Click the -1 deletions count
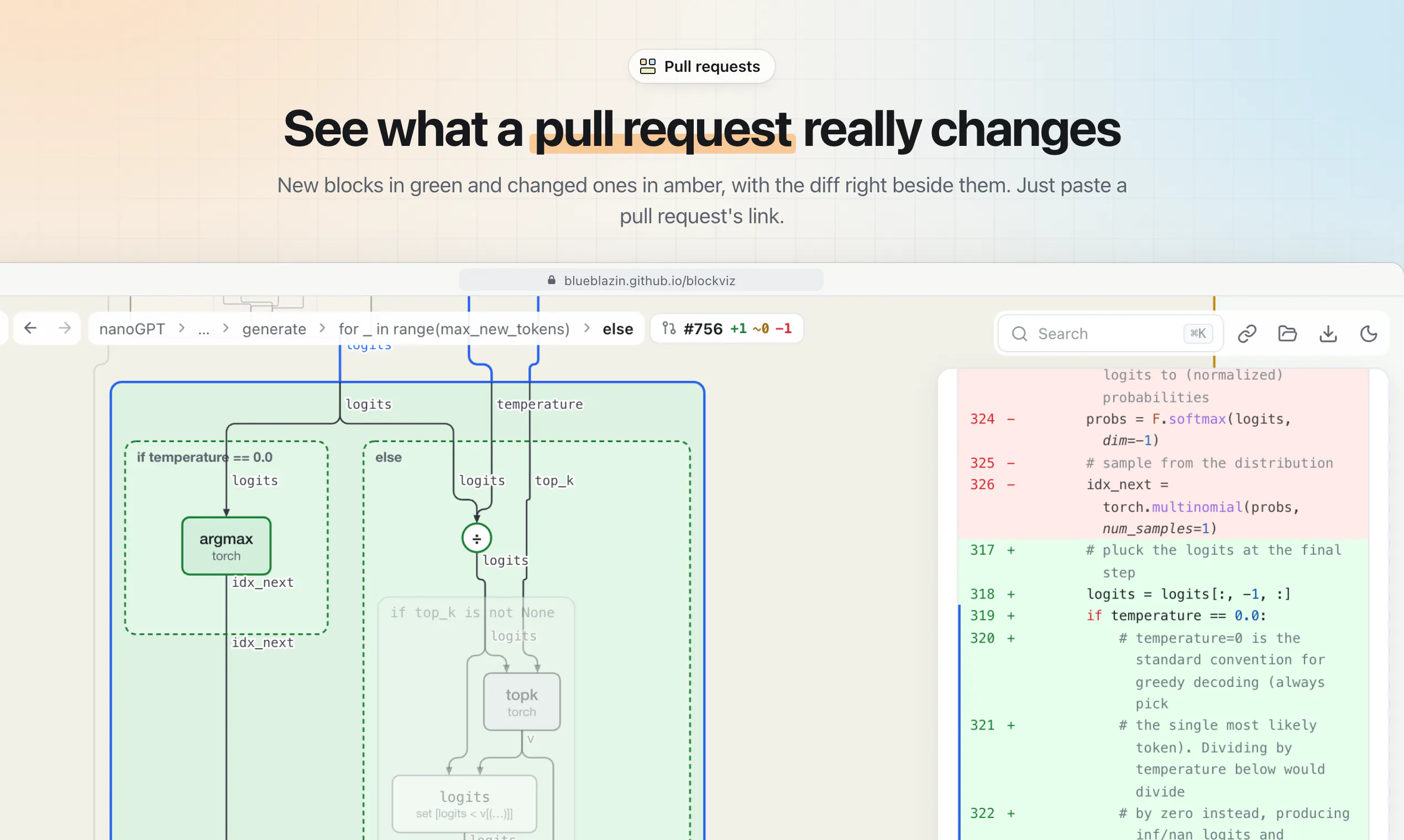 pos(783,328)
